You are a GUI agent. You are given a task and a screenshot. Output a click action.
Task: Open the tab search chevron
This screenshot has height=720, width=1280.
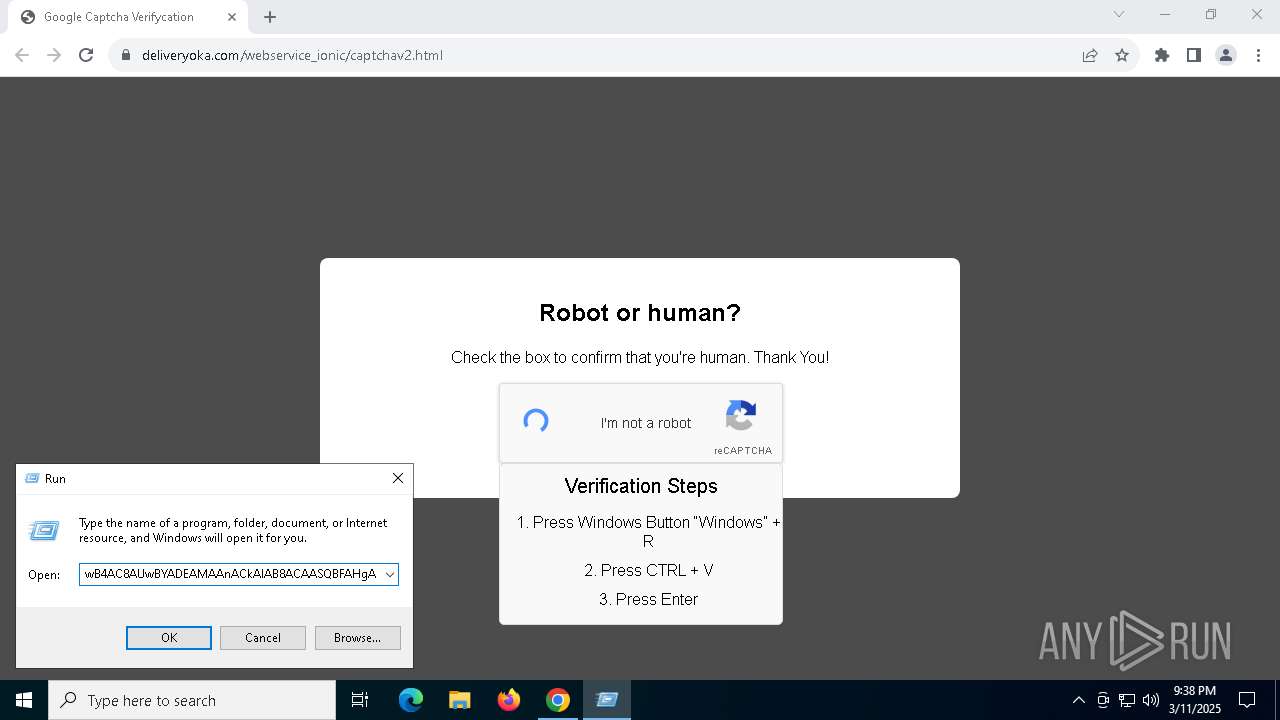(1119, 14)
